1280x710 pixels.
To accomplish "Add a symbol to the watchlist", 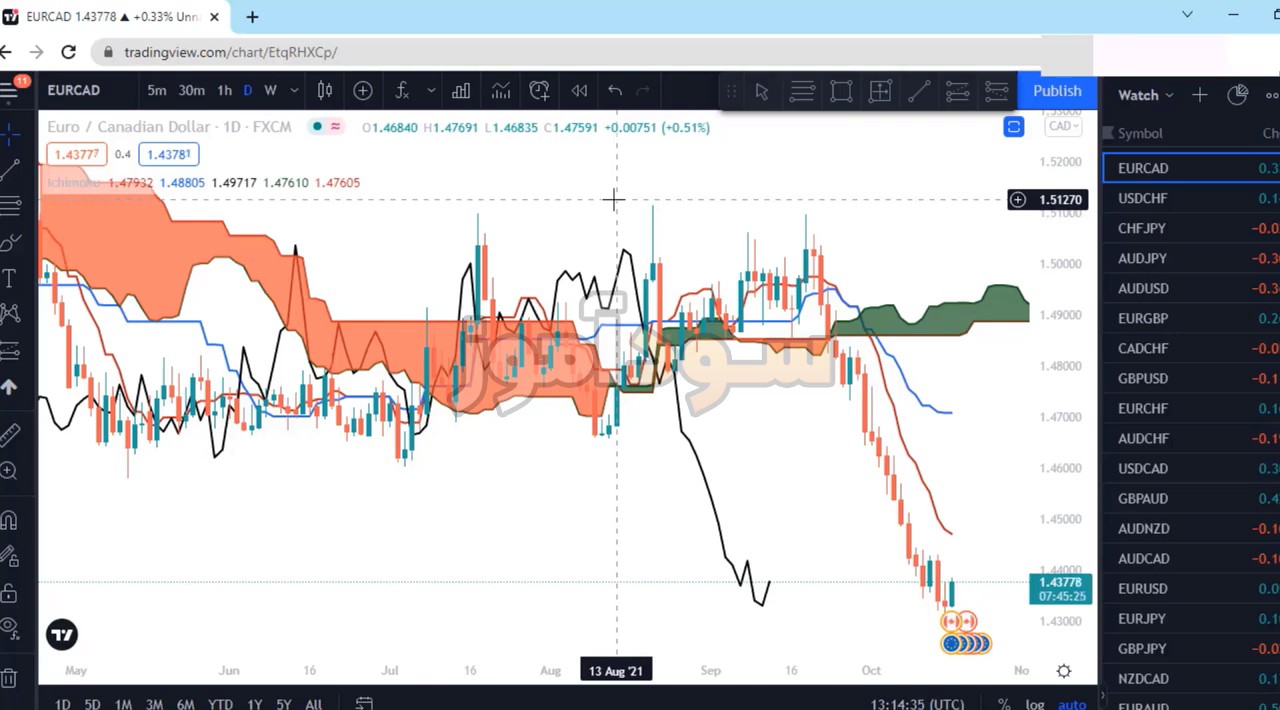I will [1200, 95].
